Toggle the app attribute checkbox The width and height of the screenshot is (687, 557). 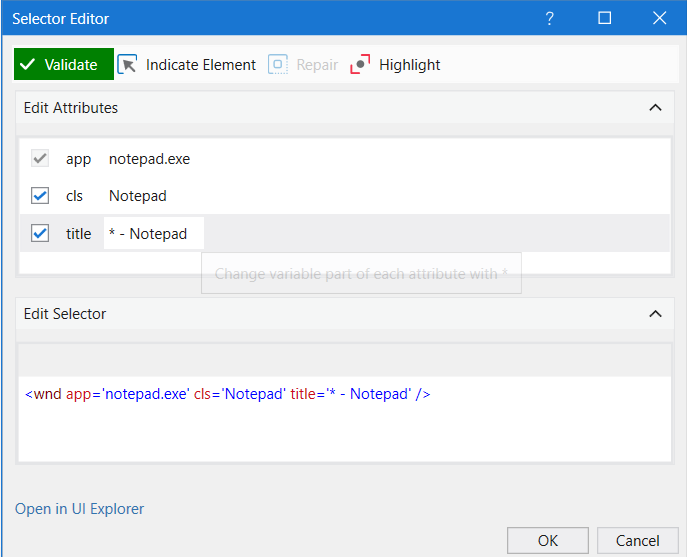pyautogui.click(x=40, y=159)
